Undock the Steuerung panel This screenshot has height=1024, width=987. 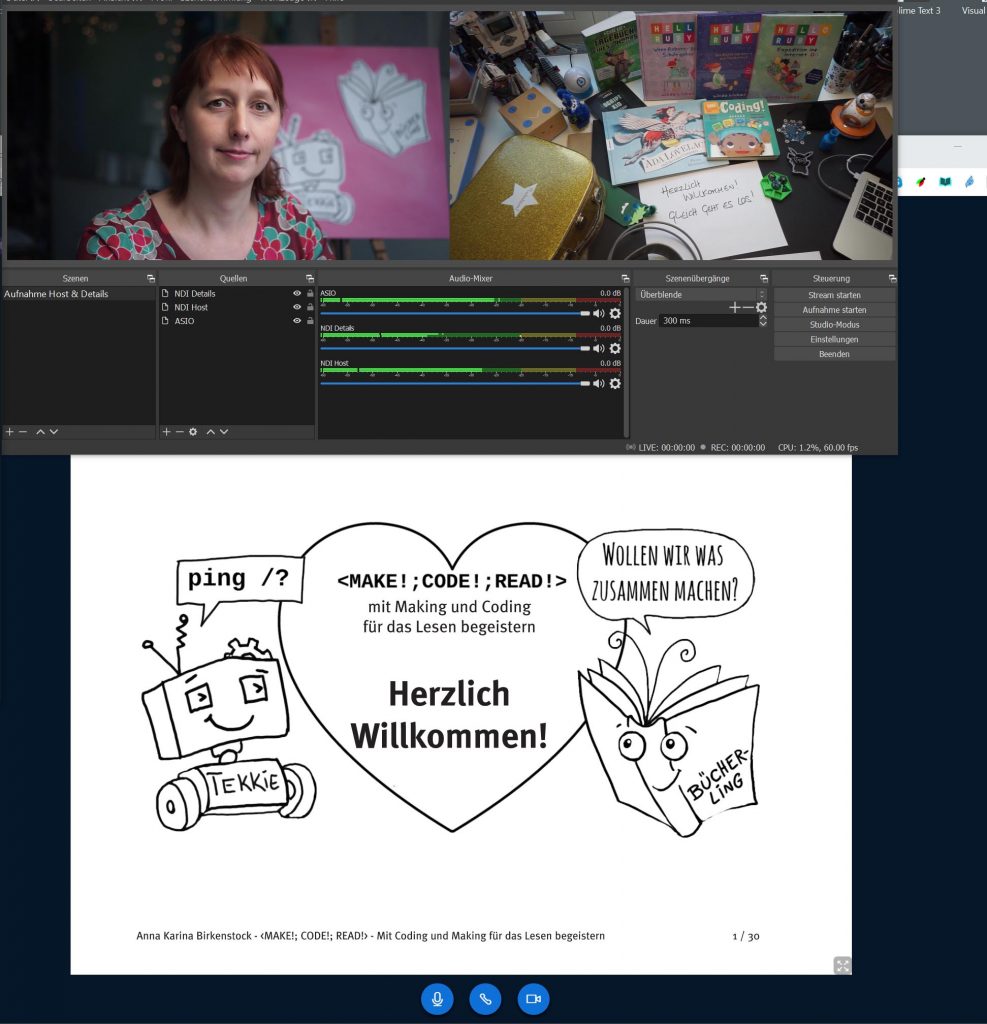click(892, 279)
